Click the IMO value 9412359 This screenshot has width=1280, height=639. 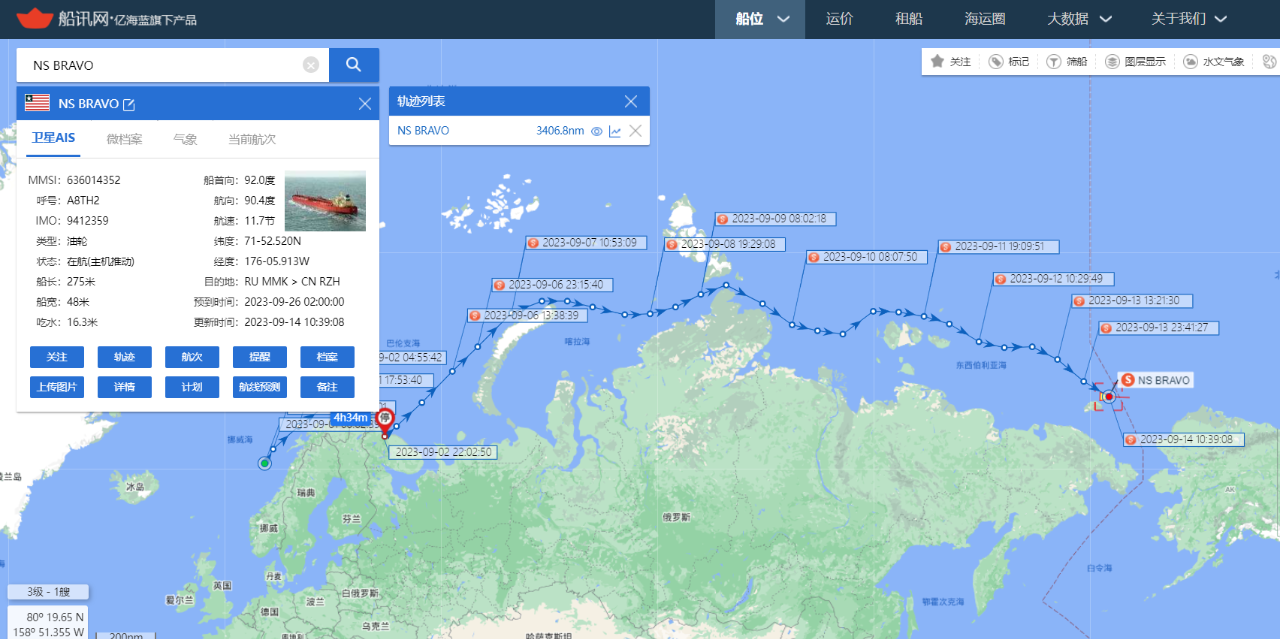coord(88,221)
